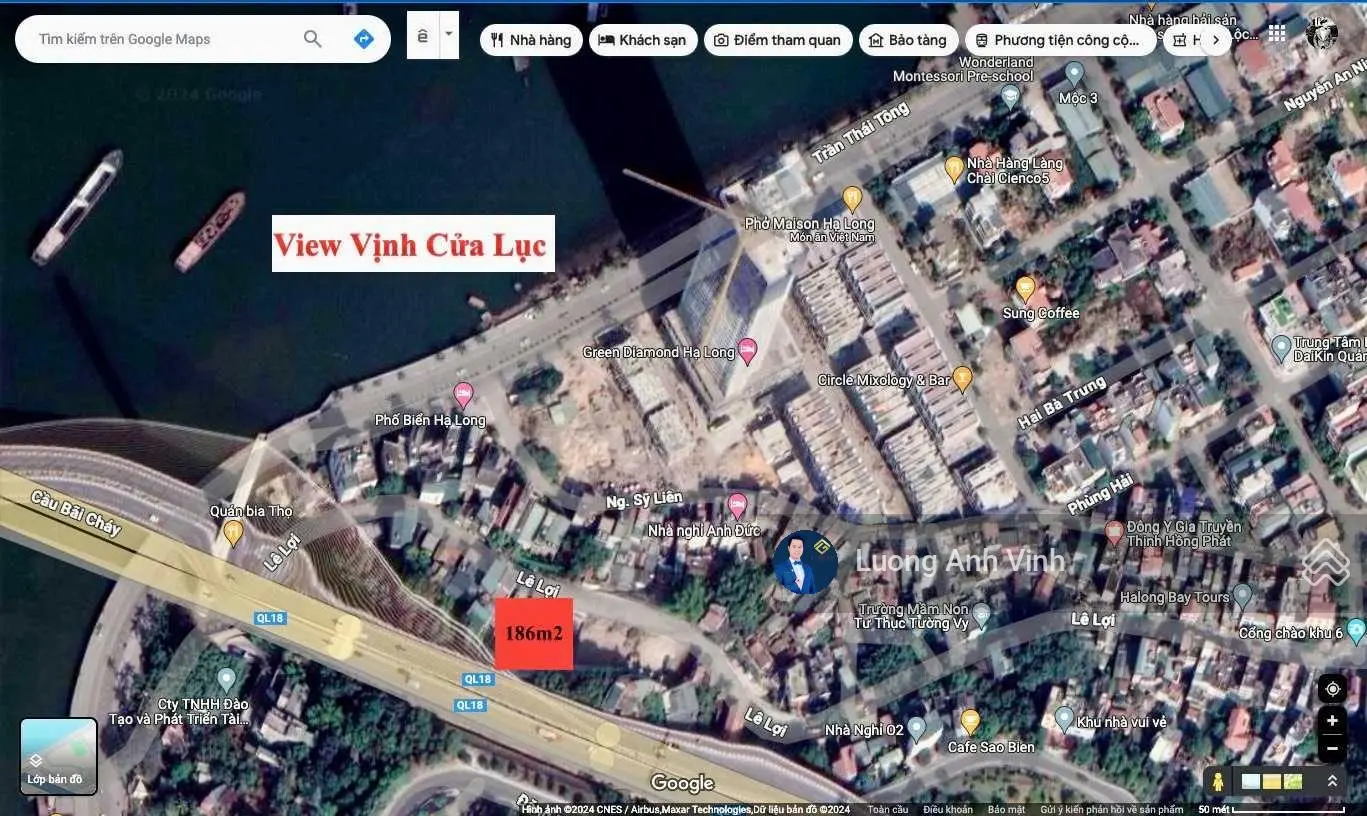Open Mộc 3 pin
The height and width of the screenshot is (816, 1367).
[x=1074, y=73]
